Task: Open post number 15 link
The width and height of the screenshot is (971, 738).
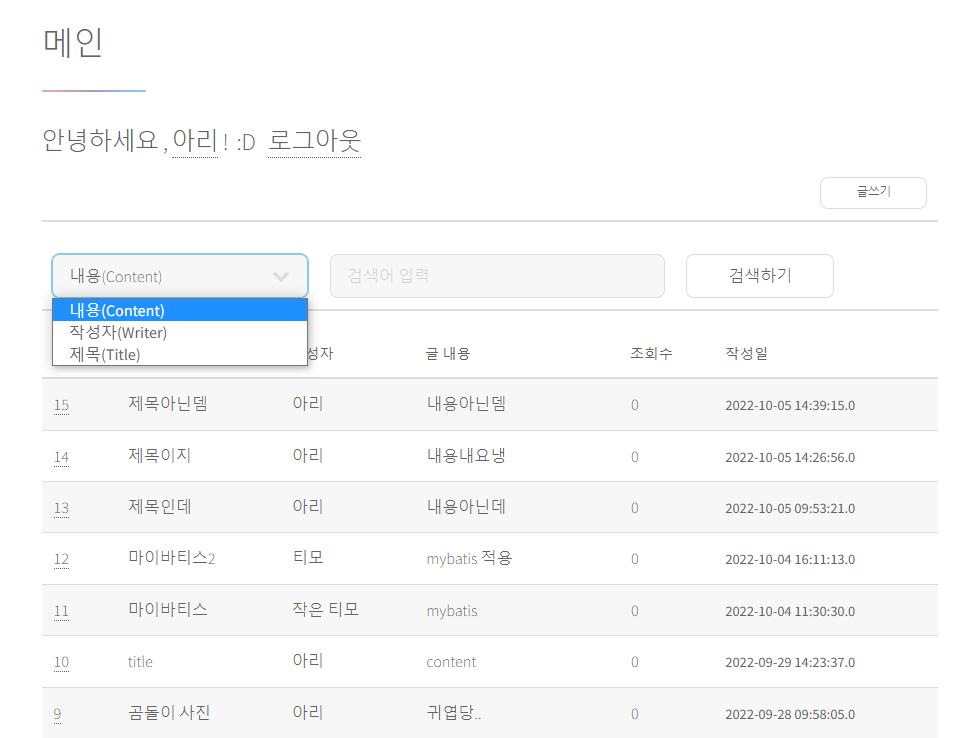Action: point(61,405)
